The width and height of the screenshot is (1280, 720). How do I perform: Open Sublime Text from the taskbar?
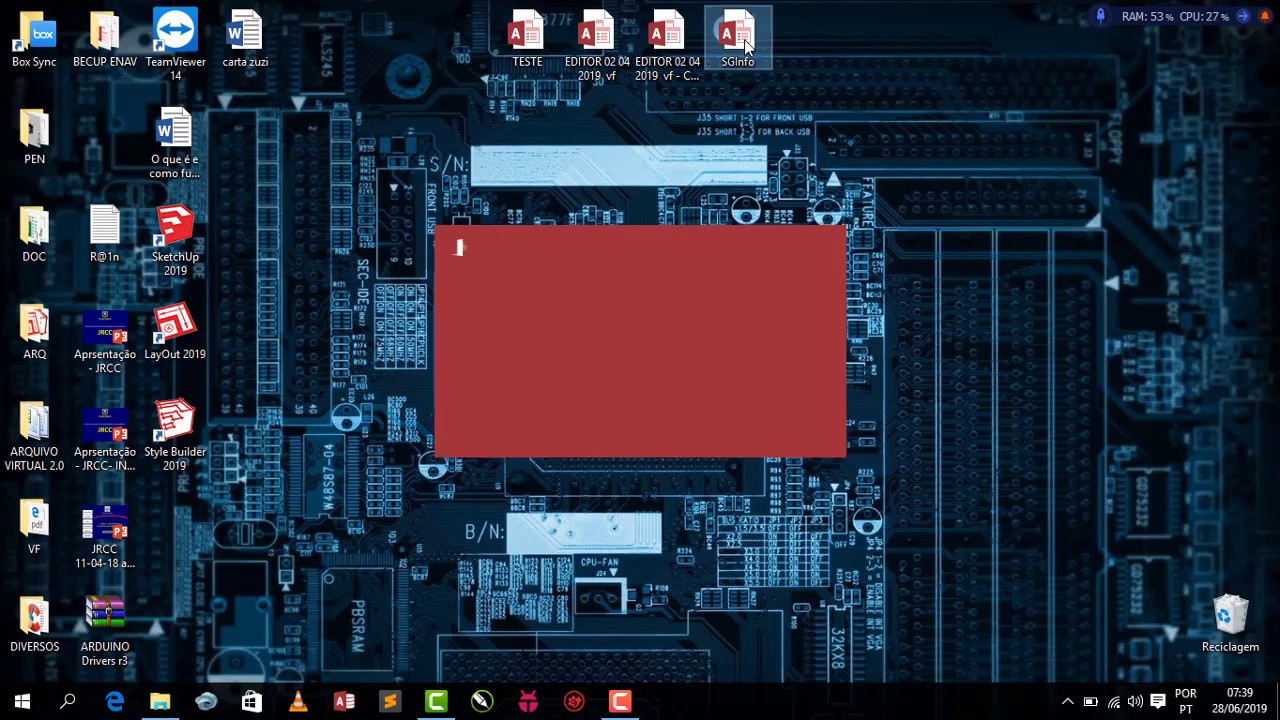390,702
